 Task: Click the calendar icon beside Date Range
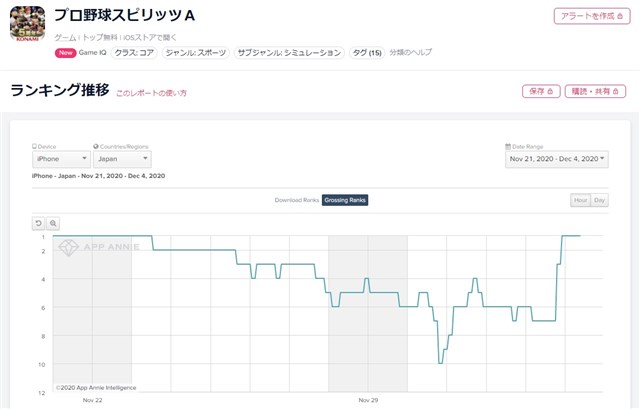[x=508, y=147]
